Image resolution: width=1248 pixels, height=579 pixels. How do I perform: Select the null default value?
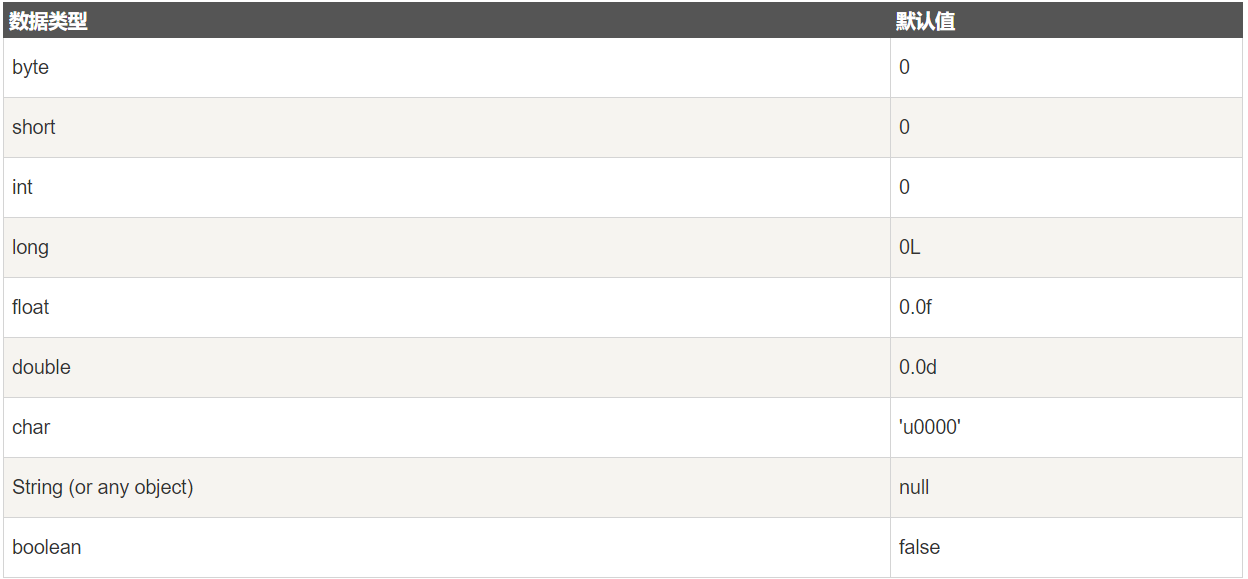pos(914,488)
